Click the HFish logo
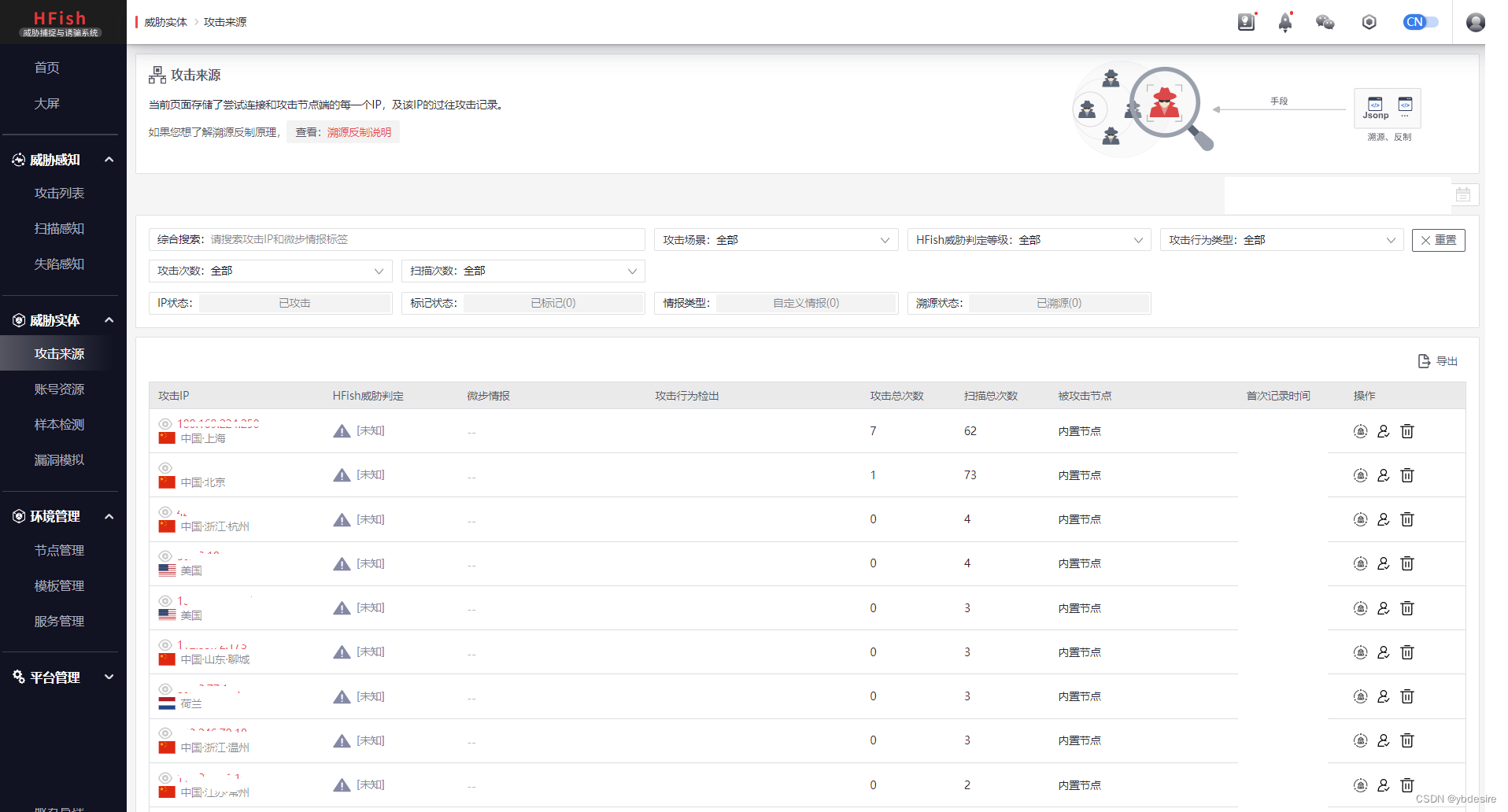Image resolution: width=1508 pixels, height=812 pixels. point(61,23)
